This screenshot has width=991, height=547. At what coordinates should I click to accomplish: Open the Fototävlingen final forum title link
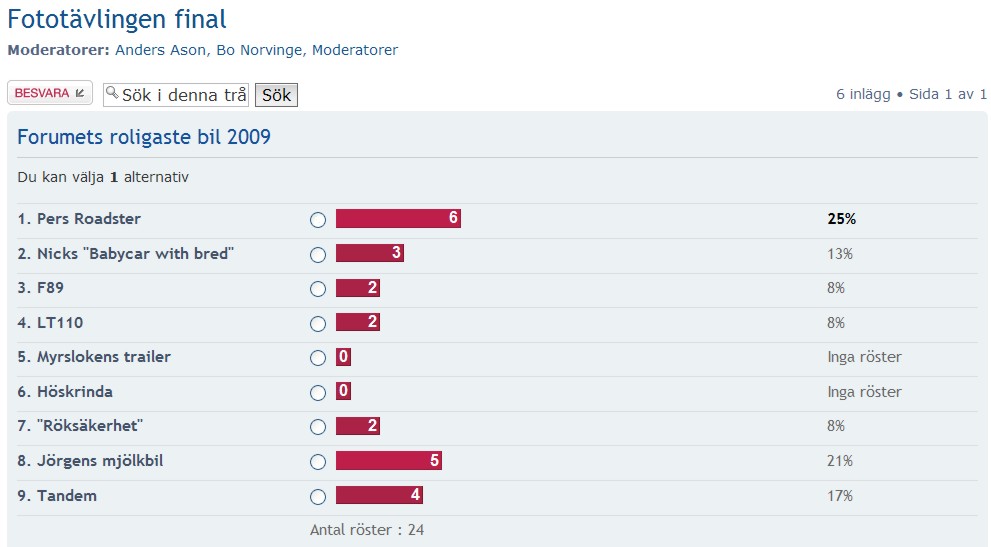click(x=117, y=19)
